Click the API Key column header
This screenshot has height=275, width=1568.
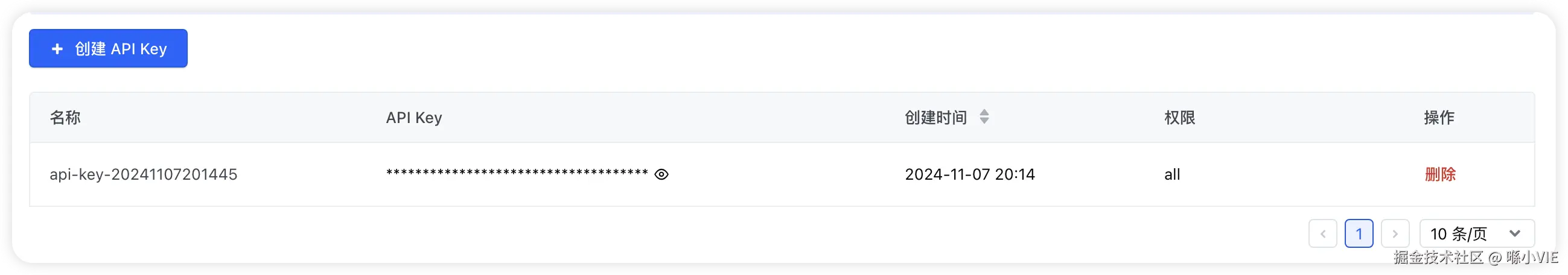tap(414, 118)
